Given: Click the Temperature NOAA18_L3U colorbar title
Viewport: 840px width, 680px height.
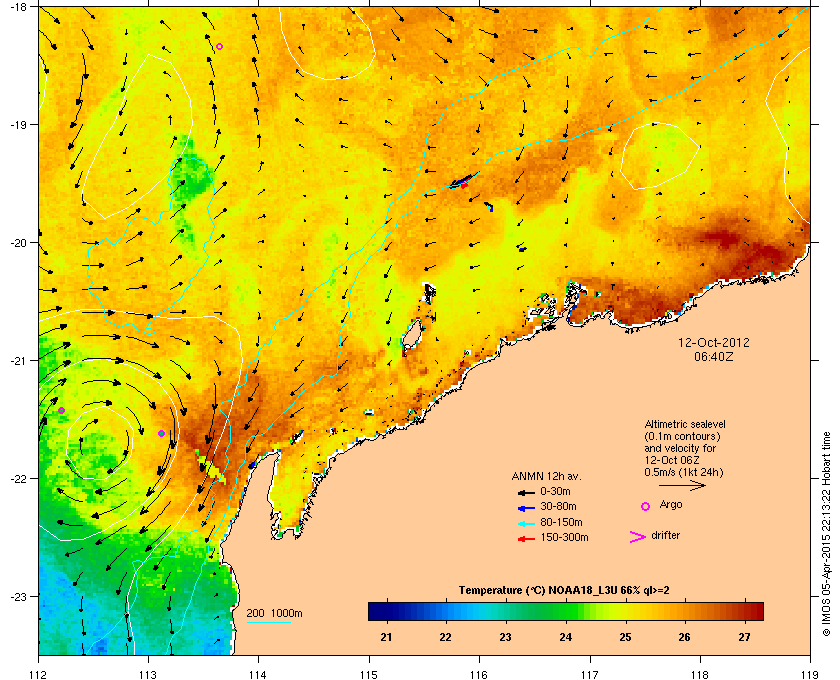Looking at the screenshot, I should point(564,591).
